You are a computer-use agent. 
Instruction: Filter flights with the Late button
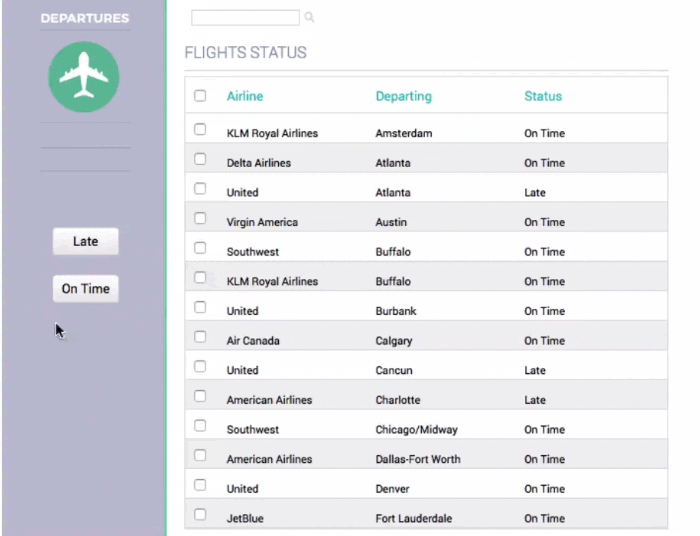click(x=86, y=241)
